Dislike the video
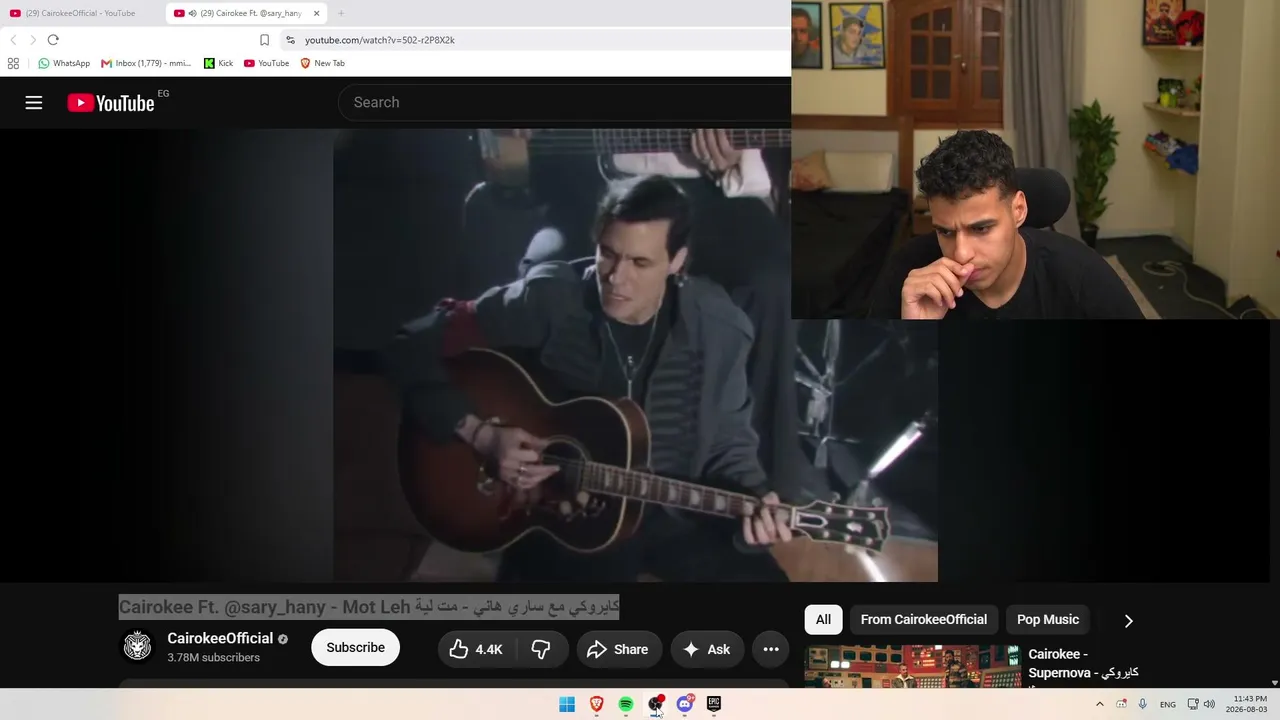The width and height of the screenshot is (1280, 720). tap(541, 649)
